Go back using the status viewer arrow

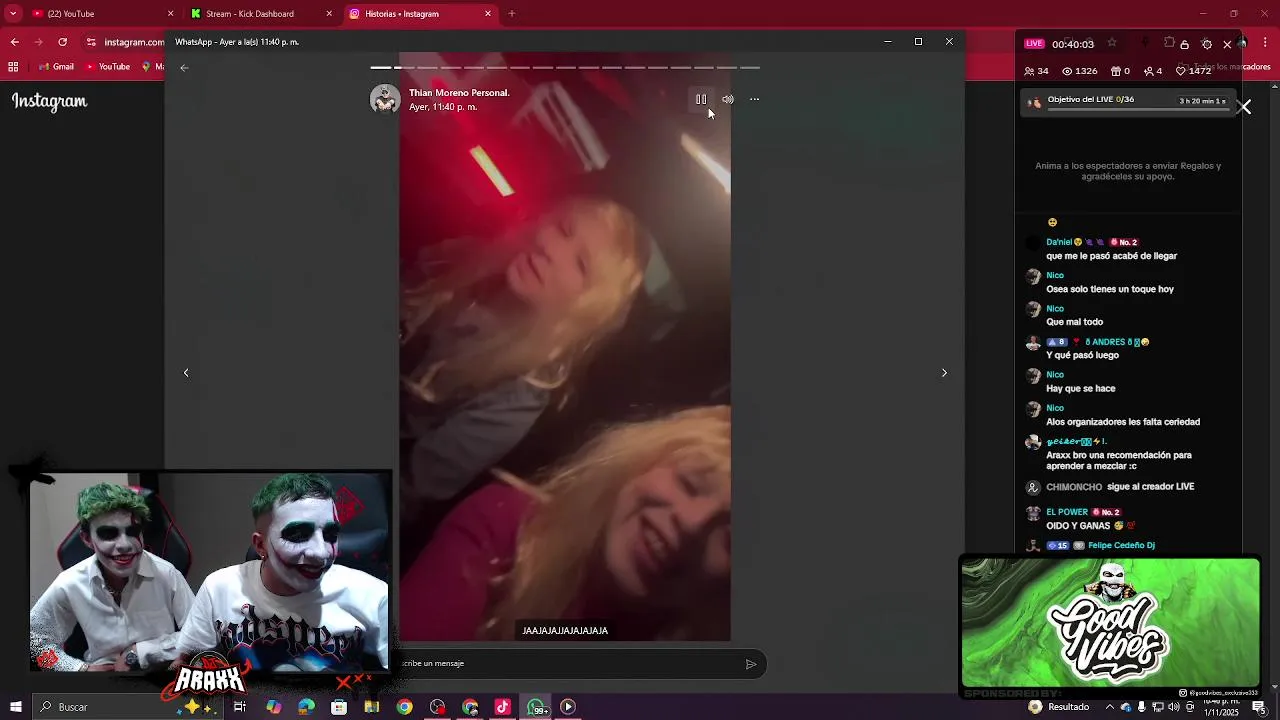click(x=184, y=68)
